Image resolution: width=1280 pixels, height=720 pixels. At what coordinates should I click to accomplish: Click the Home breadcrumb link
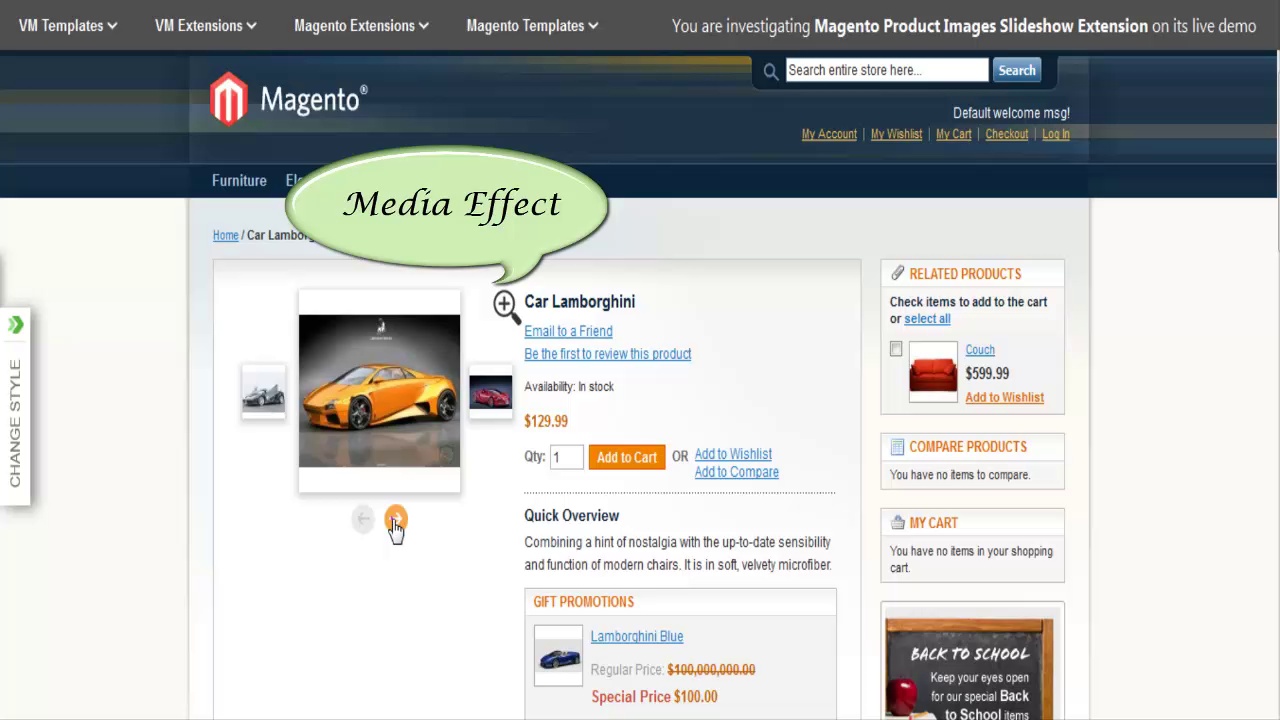click(x=225, y=235)
